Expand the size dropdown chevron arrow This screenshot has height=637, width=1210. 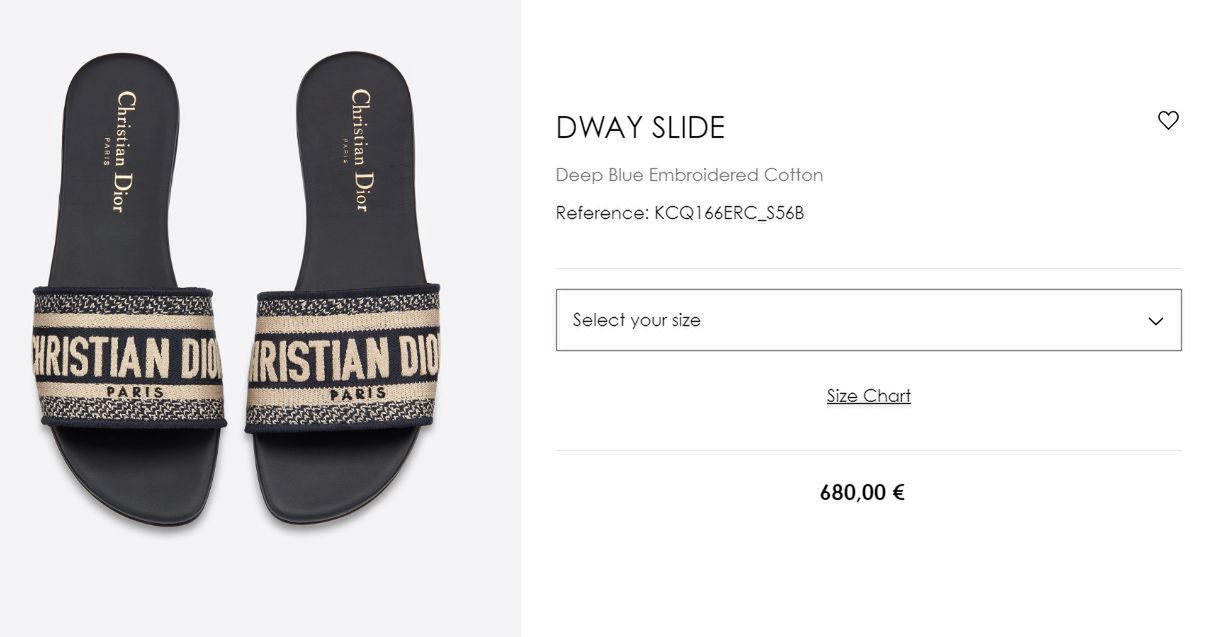(1156, 321)
